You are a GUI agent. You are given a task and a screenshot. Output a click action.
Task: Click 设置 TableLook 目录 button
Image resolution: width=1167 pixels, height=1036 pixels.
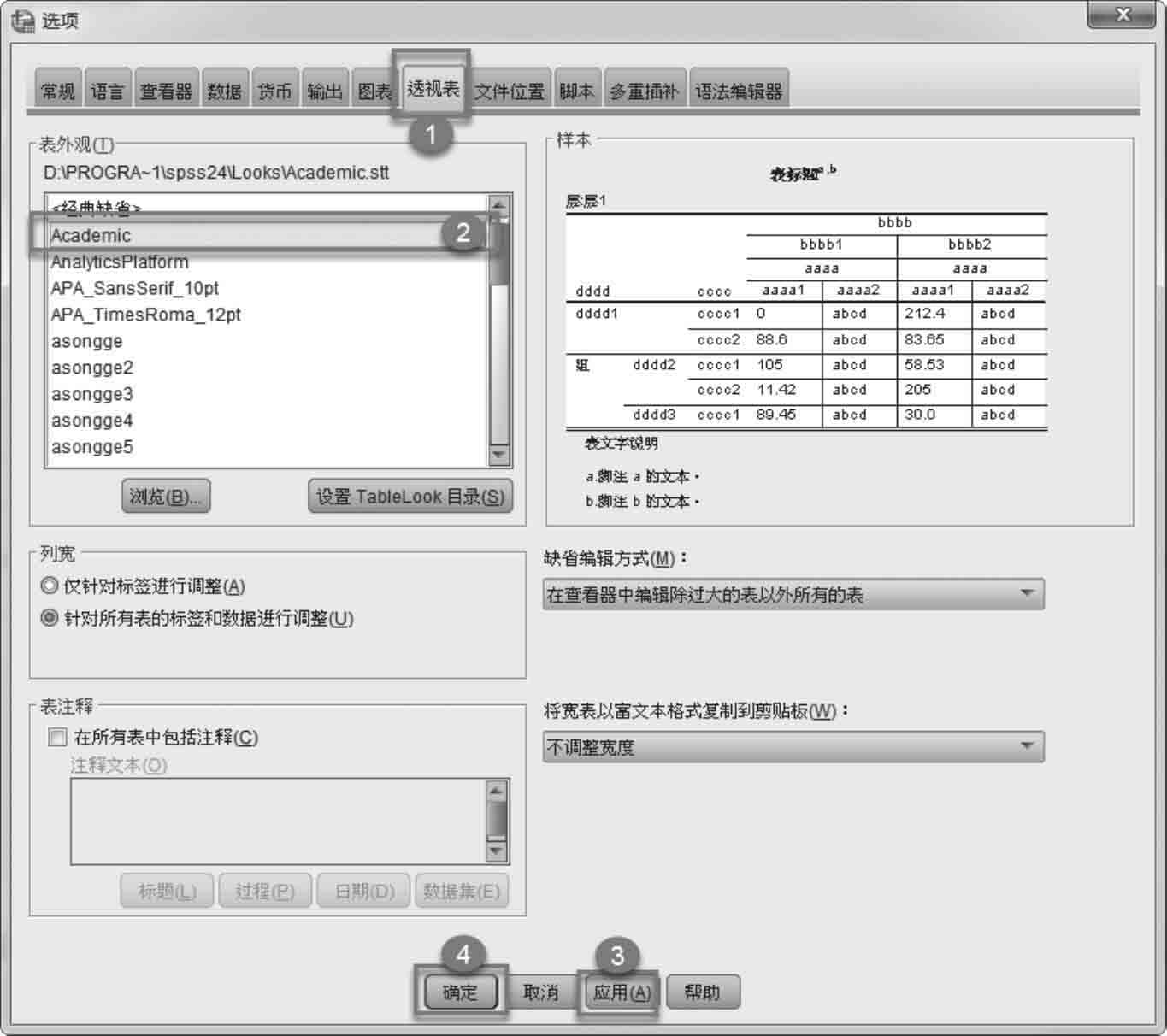tap(410, 497)
